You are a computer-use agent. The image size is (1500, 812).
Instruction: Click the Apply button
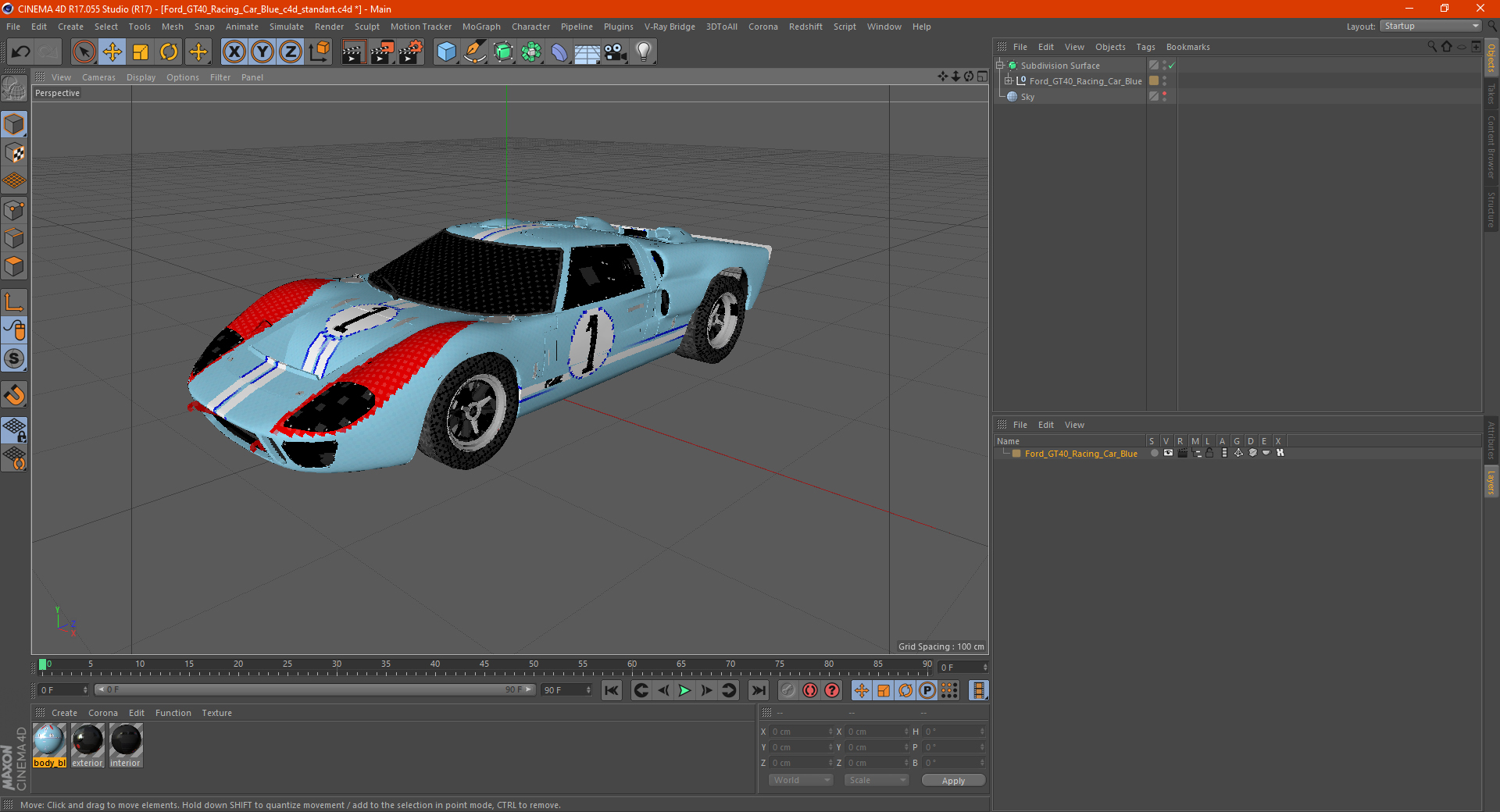(x=953, y=781)
